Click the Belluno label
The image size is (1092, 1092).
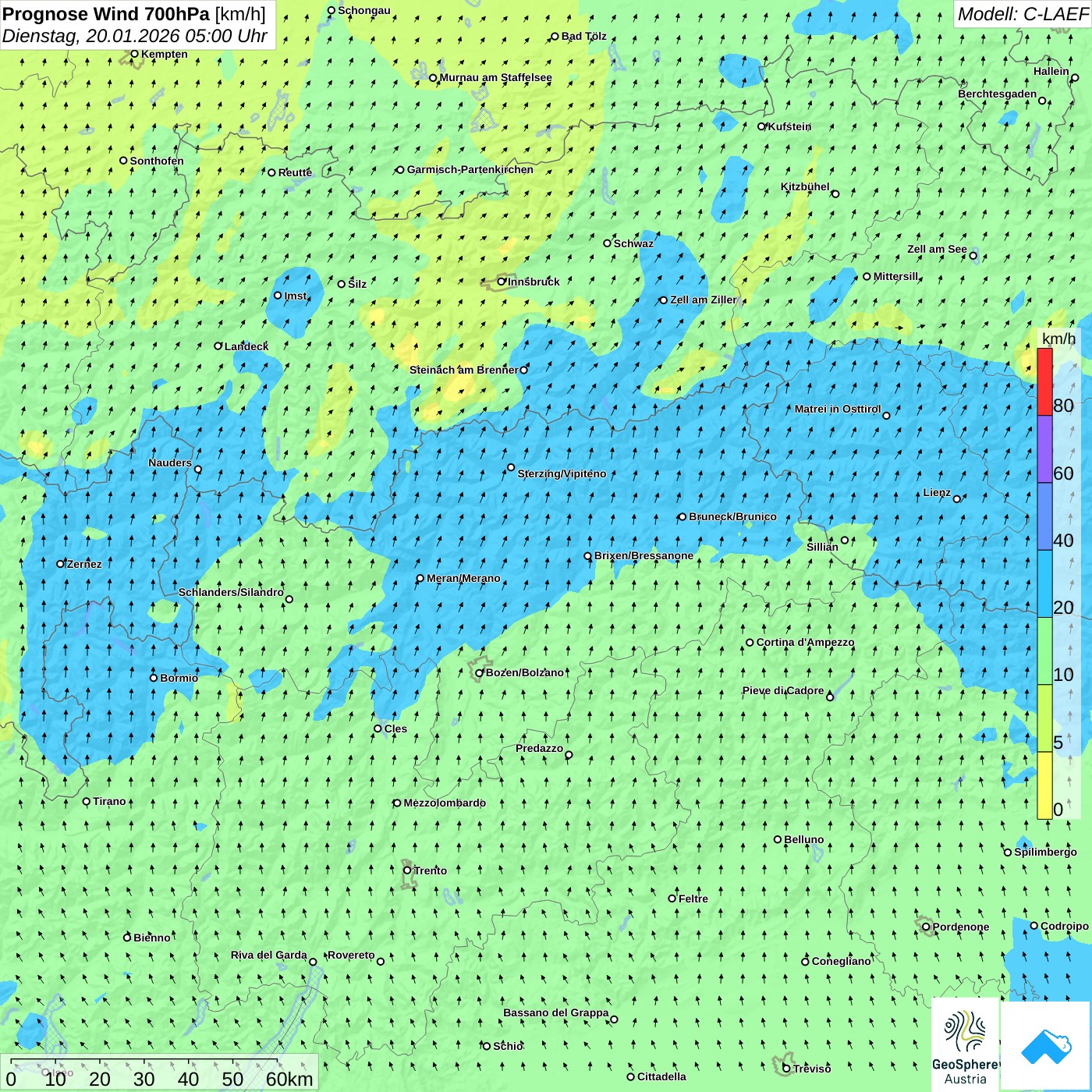804,839
